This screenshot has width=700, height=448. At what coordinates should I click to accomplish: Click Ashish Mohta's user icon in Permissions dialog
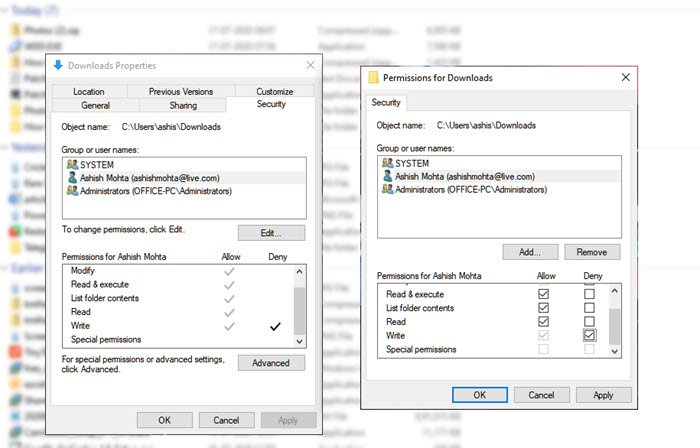click(386, 176)
